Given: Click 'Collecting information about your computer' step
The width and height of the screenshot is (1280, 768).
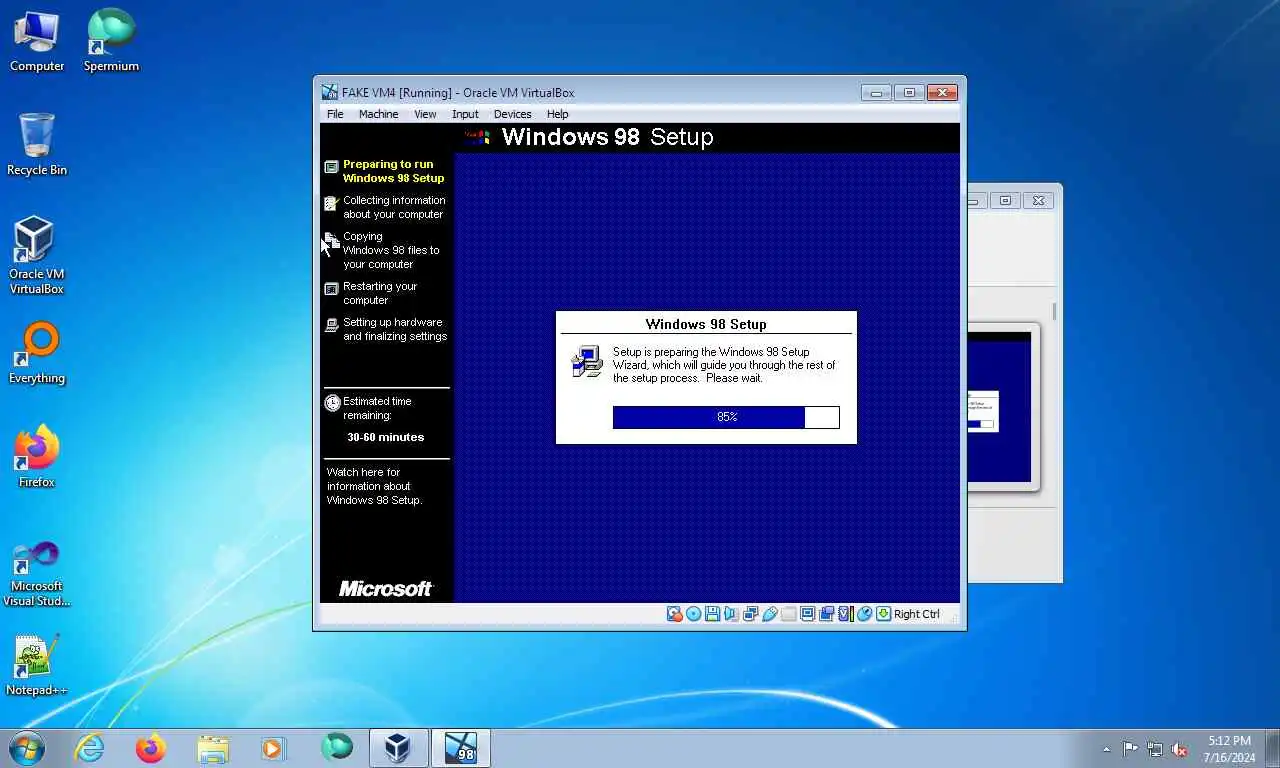Looking at the screenshot, I should click(394, 207).
